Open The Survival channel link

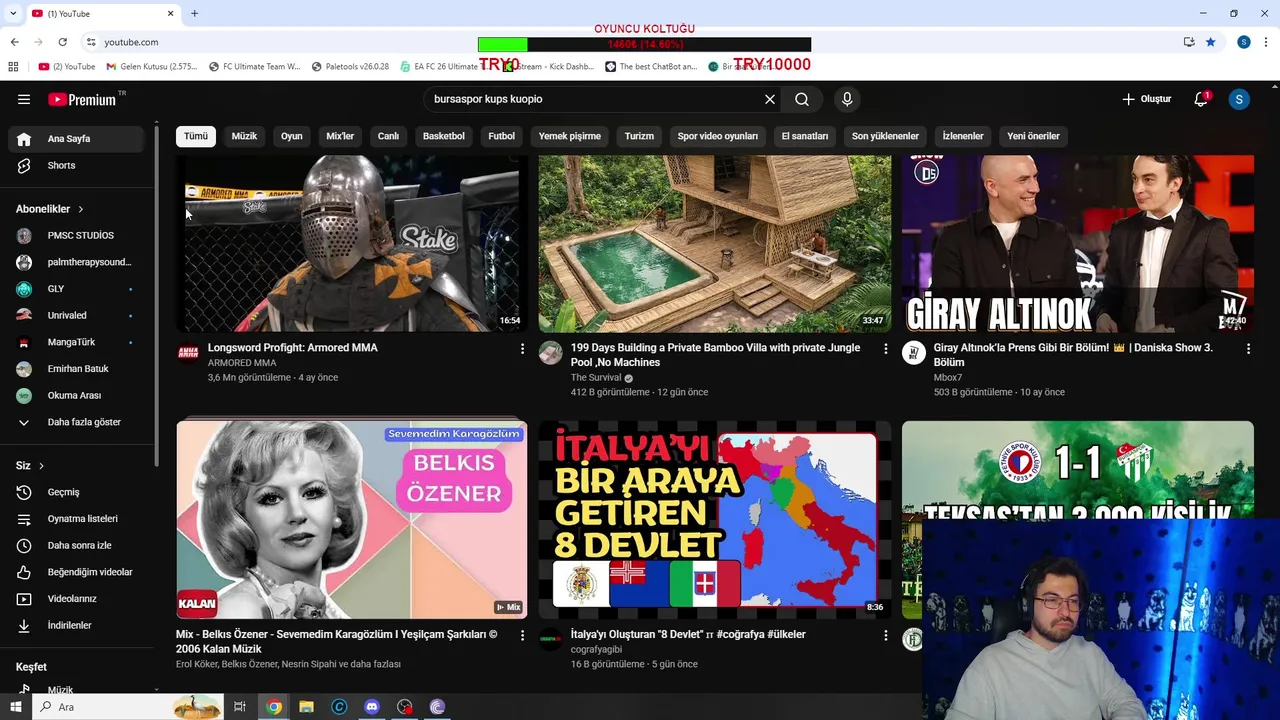[596, 378]
